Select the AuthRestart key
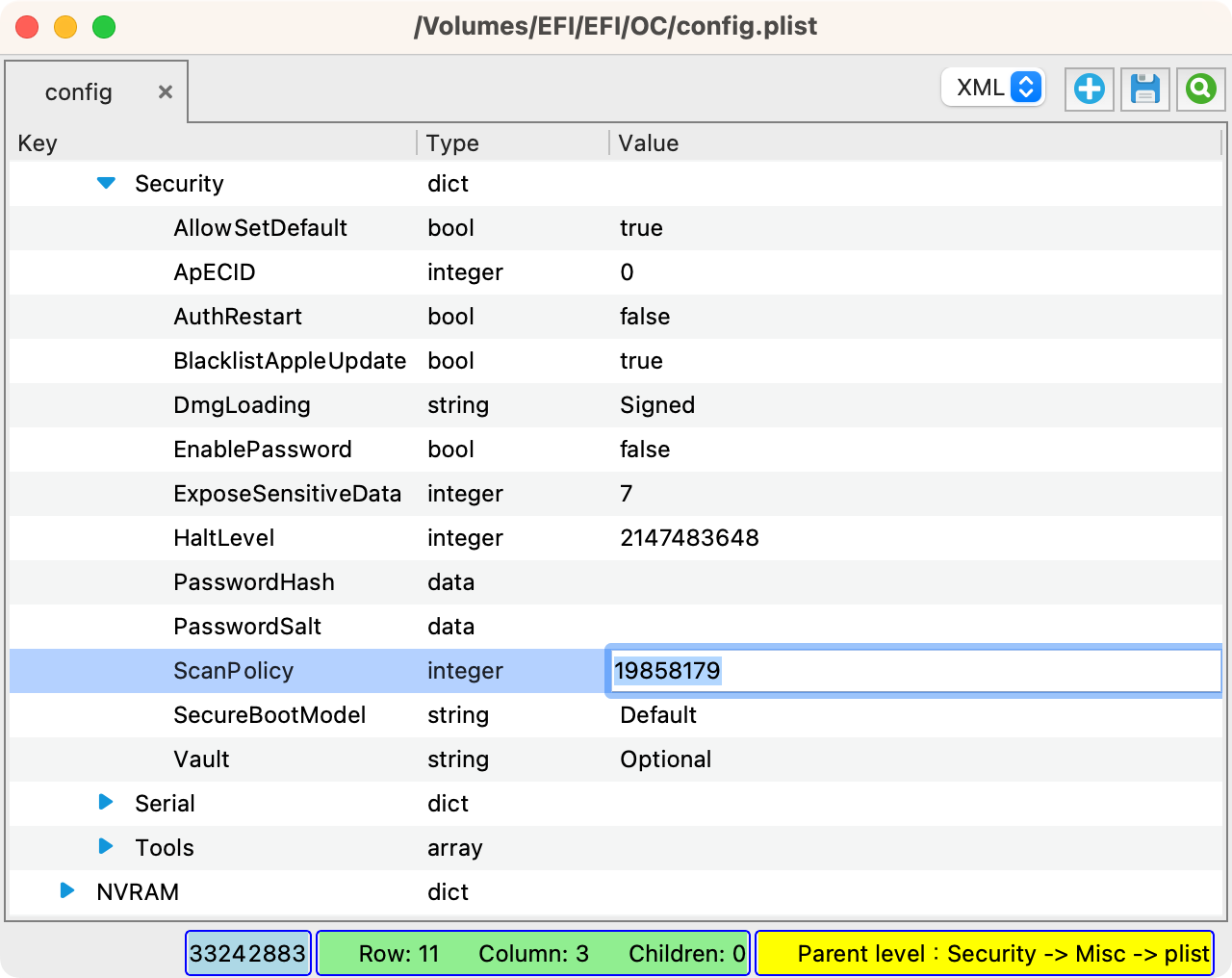Image resolution: width=1232 pixels, height=978 pixels. click(238, 317)
